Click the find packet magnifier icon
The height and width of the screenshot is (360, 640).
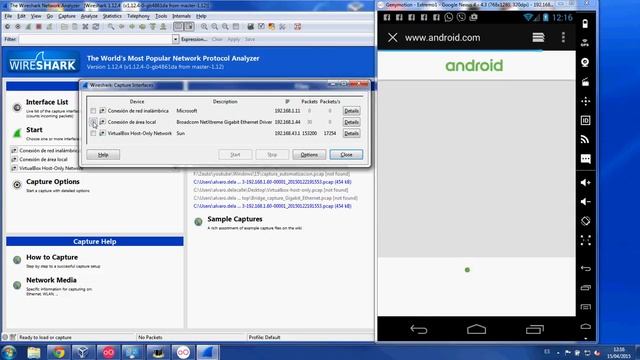click(x=111, y=27)
